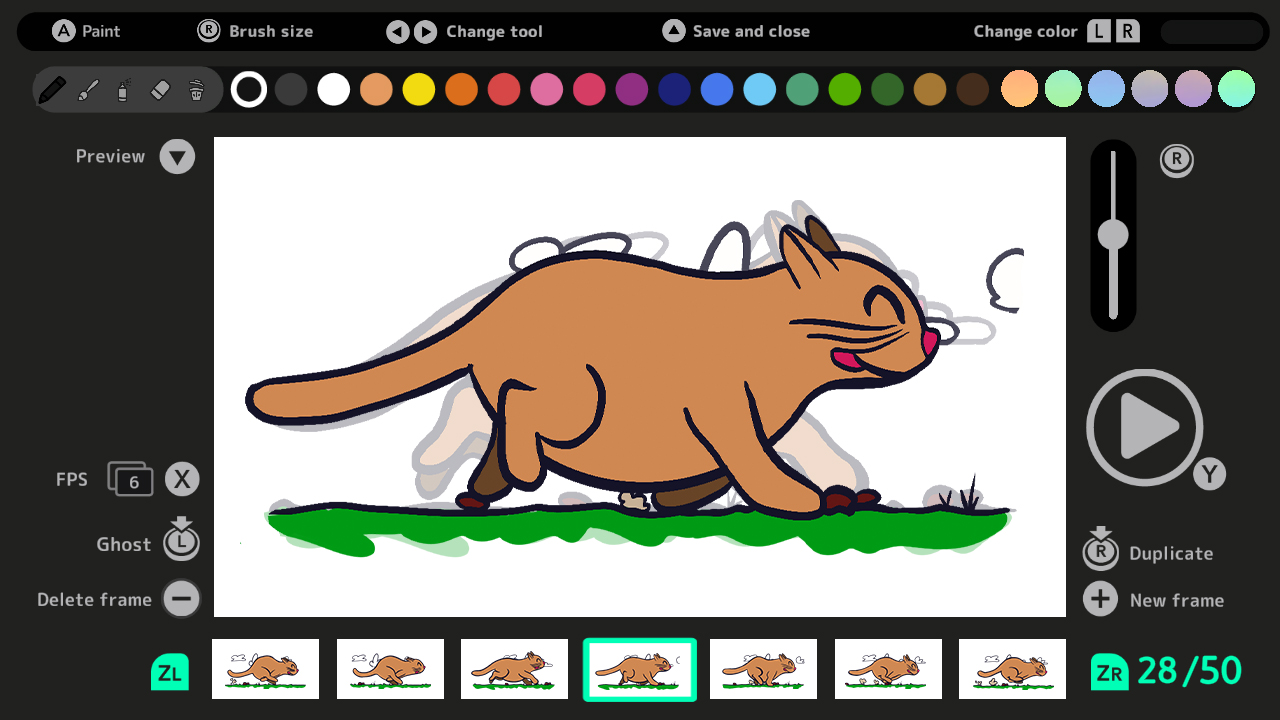Select the eraser tool
1280x720 pixels.
pyautogui.click(x=160, y=89)
